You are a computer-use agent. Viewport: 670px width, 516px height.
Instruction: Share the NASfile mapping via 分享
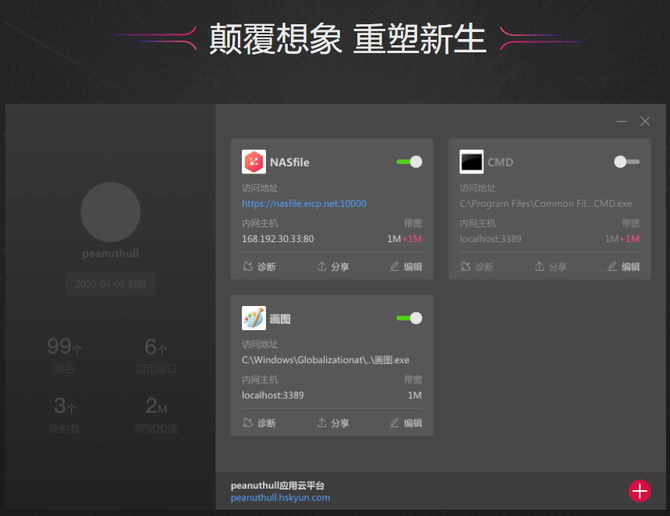pos(333,267)
